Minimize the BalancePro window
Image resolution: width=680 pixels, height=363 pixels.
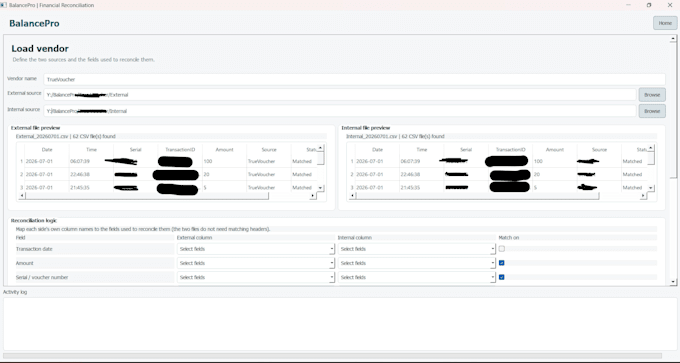(x=628, y=5)
